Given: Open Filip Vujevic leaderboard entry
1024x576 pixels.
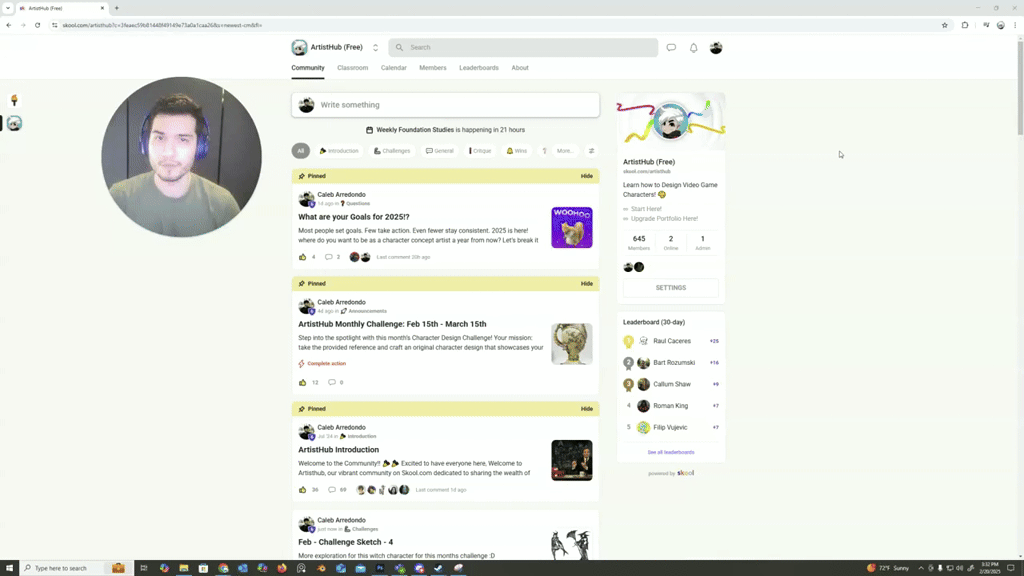Looking at the screenshot, I should [x=670, y=427].
